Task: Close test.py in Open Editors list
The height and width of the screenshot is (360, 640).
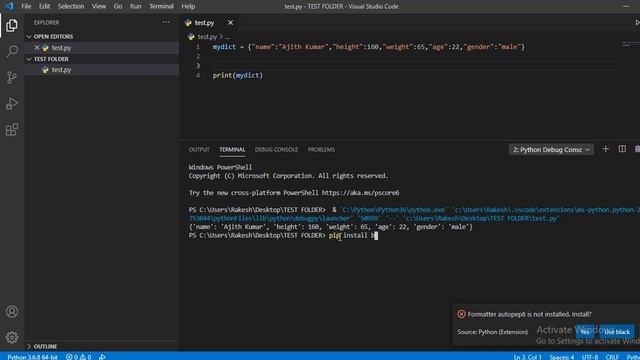Action: point(37,48)
